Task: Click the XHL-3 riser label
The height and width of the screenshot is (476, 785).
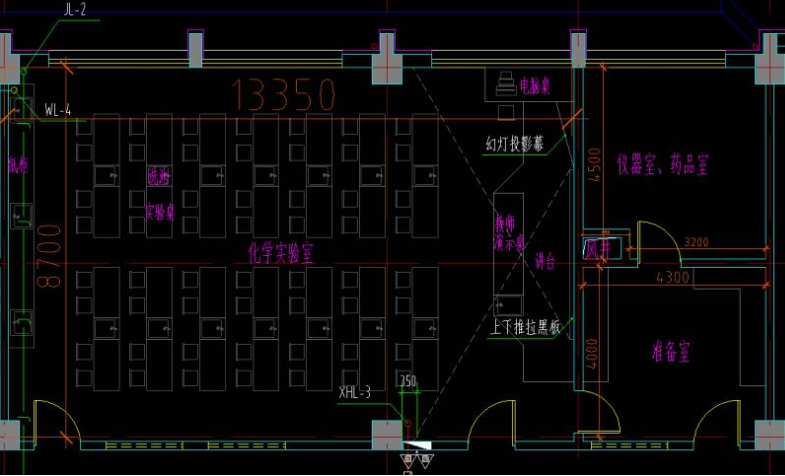Action: tap(355, 392)
